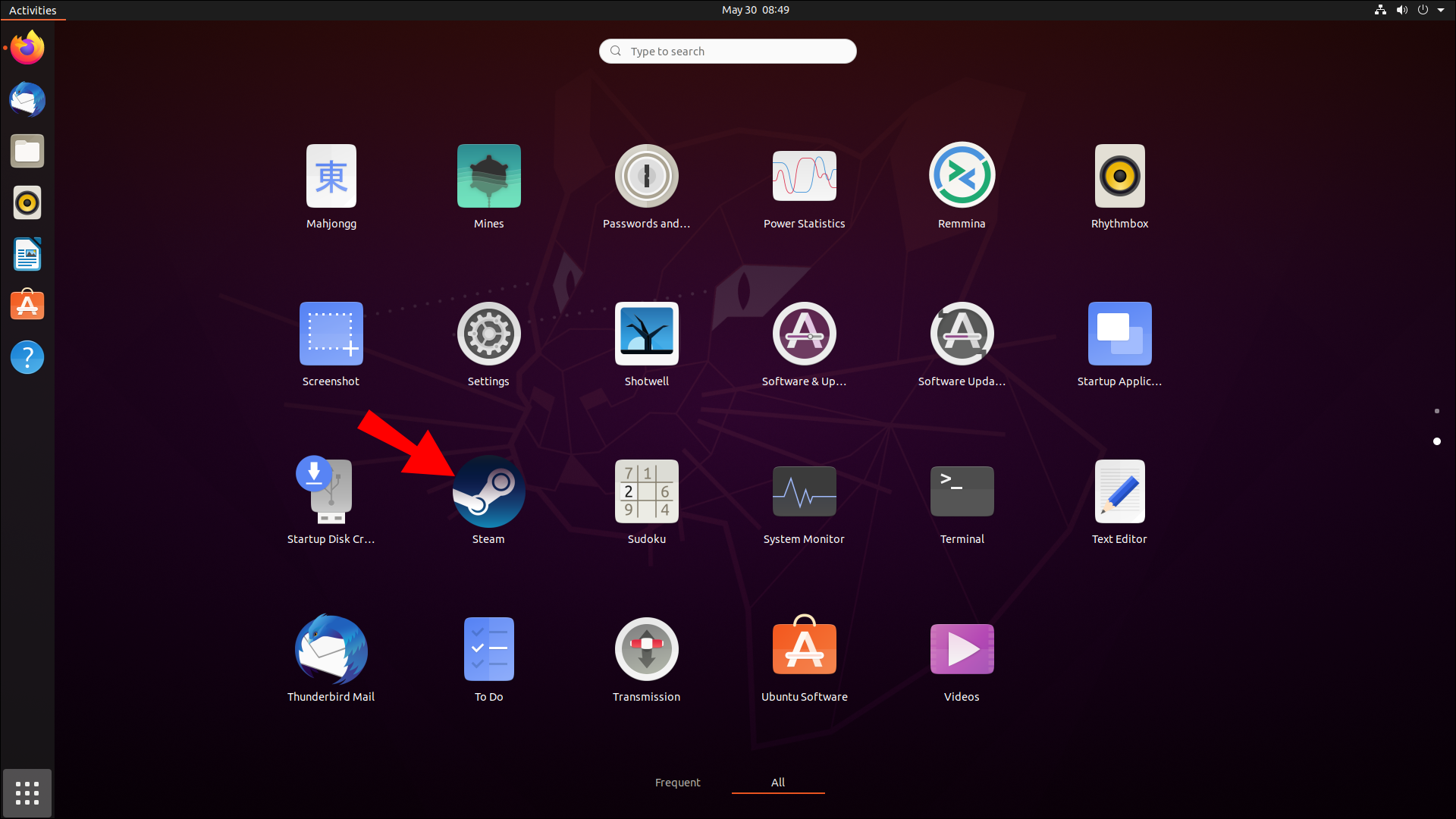Select the All apps tab
This screenshot has width=1456, height=819.
[x=778, y=782]
